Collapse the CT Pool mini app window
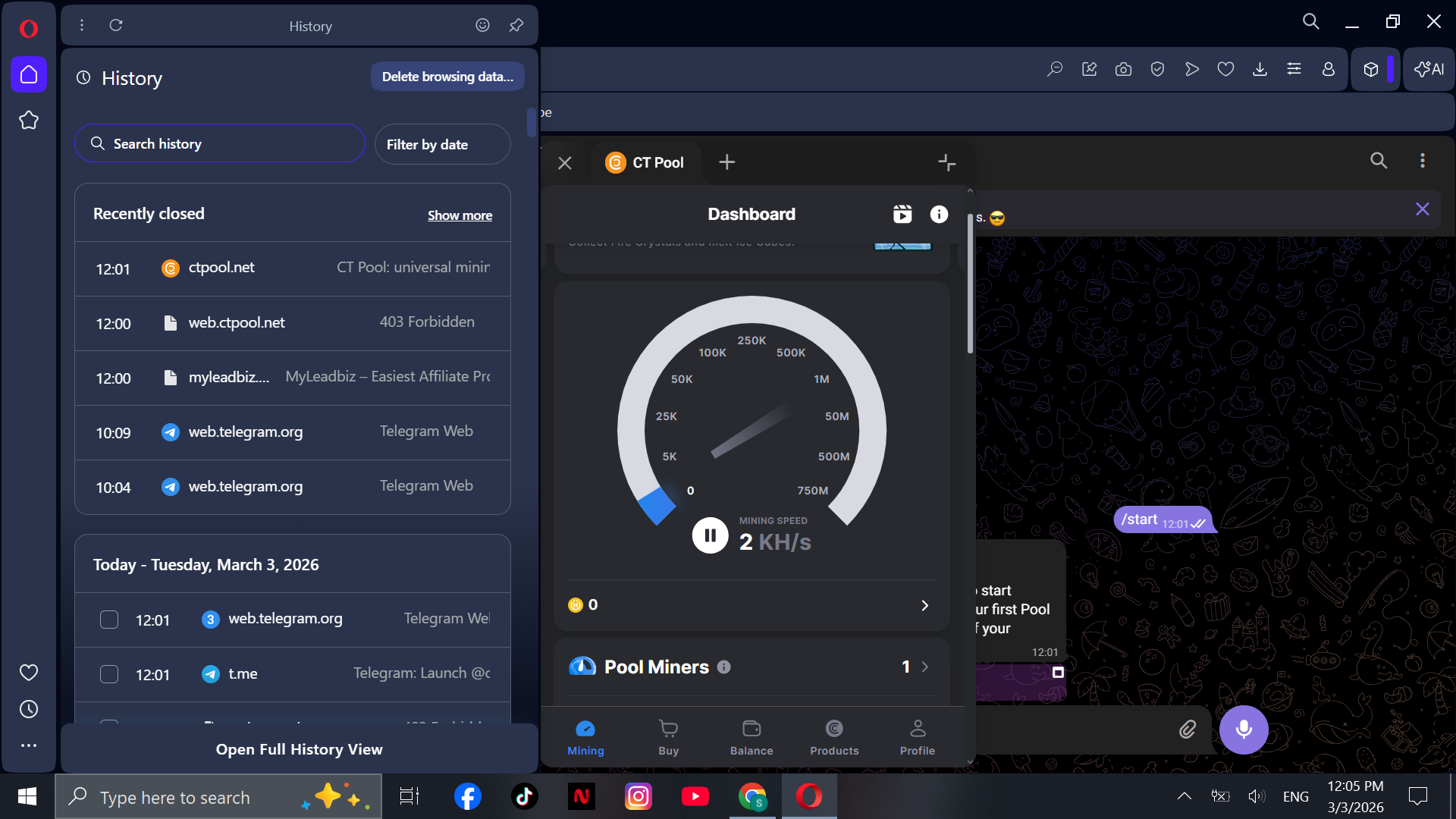Image resolution: width=1456 pixels, height=819 pixels. pyautogui.click(x=947, y=162)
